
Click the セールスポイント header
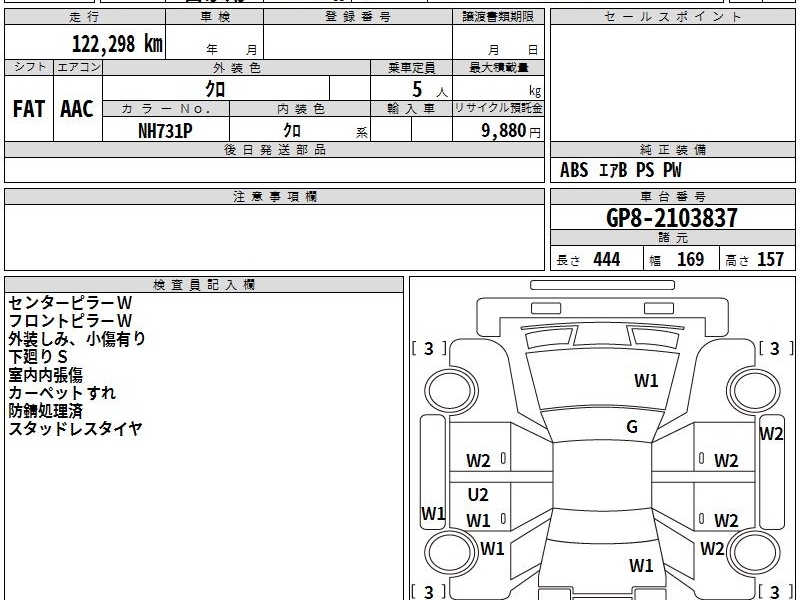(x=672, y=17)
